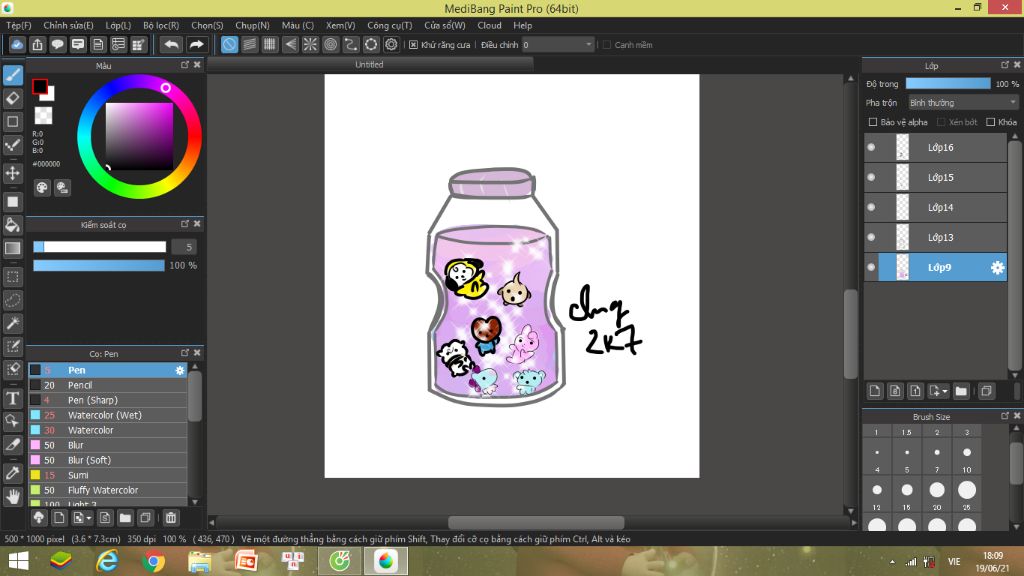Select the Watercolor (Wet) brush
Screen dimensions: 1024x576
[108, 415]
